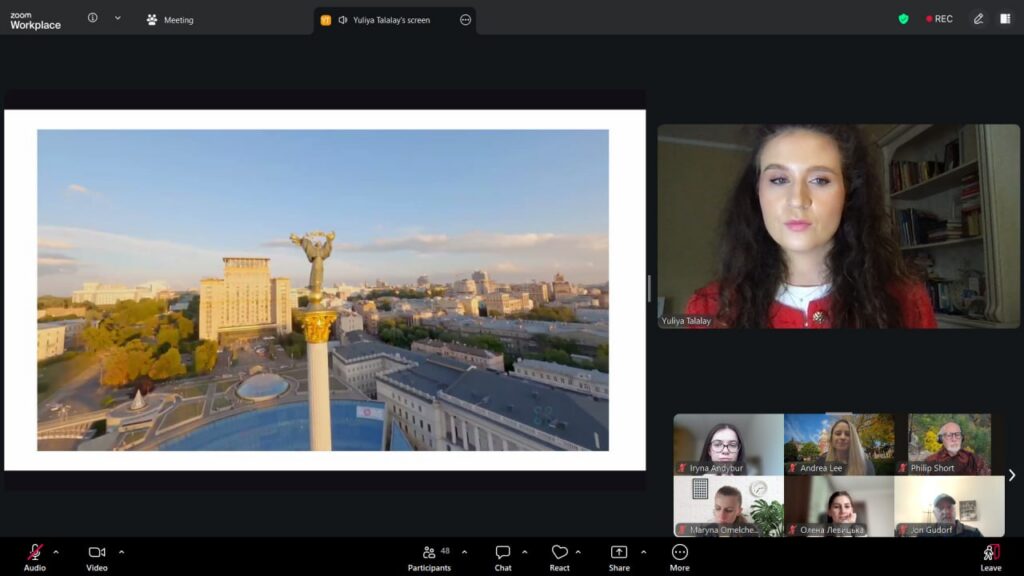Click divider handle between screen and video
The image size is (1024, 576).
coord(648,288)
